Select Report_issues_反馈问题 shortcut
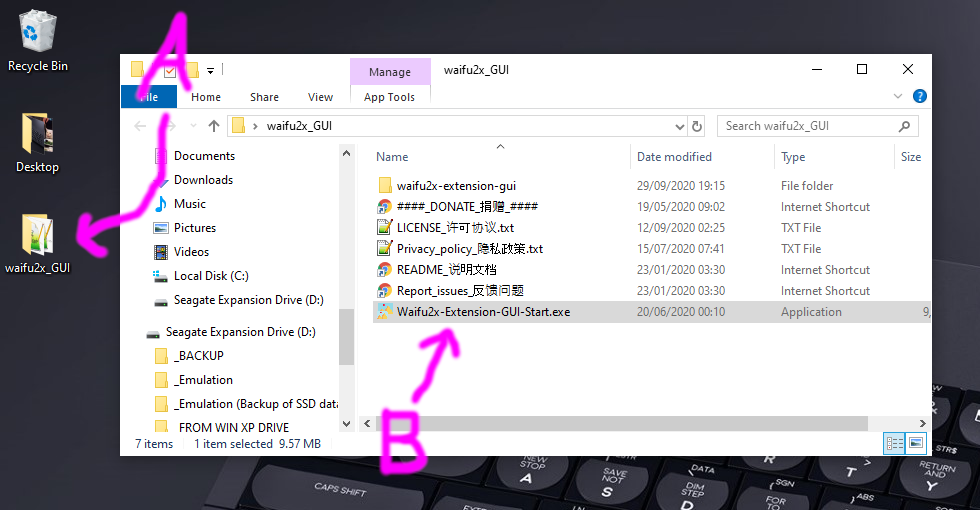 (460, 291)
